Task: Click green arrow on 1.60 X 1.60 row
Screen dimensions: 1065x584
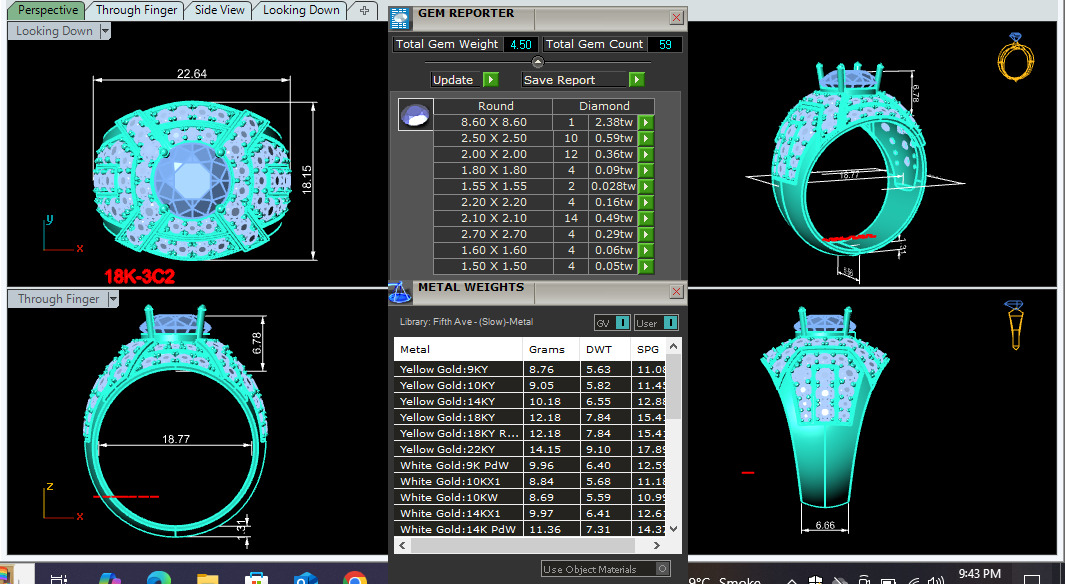Action: (646, 250)
